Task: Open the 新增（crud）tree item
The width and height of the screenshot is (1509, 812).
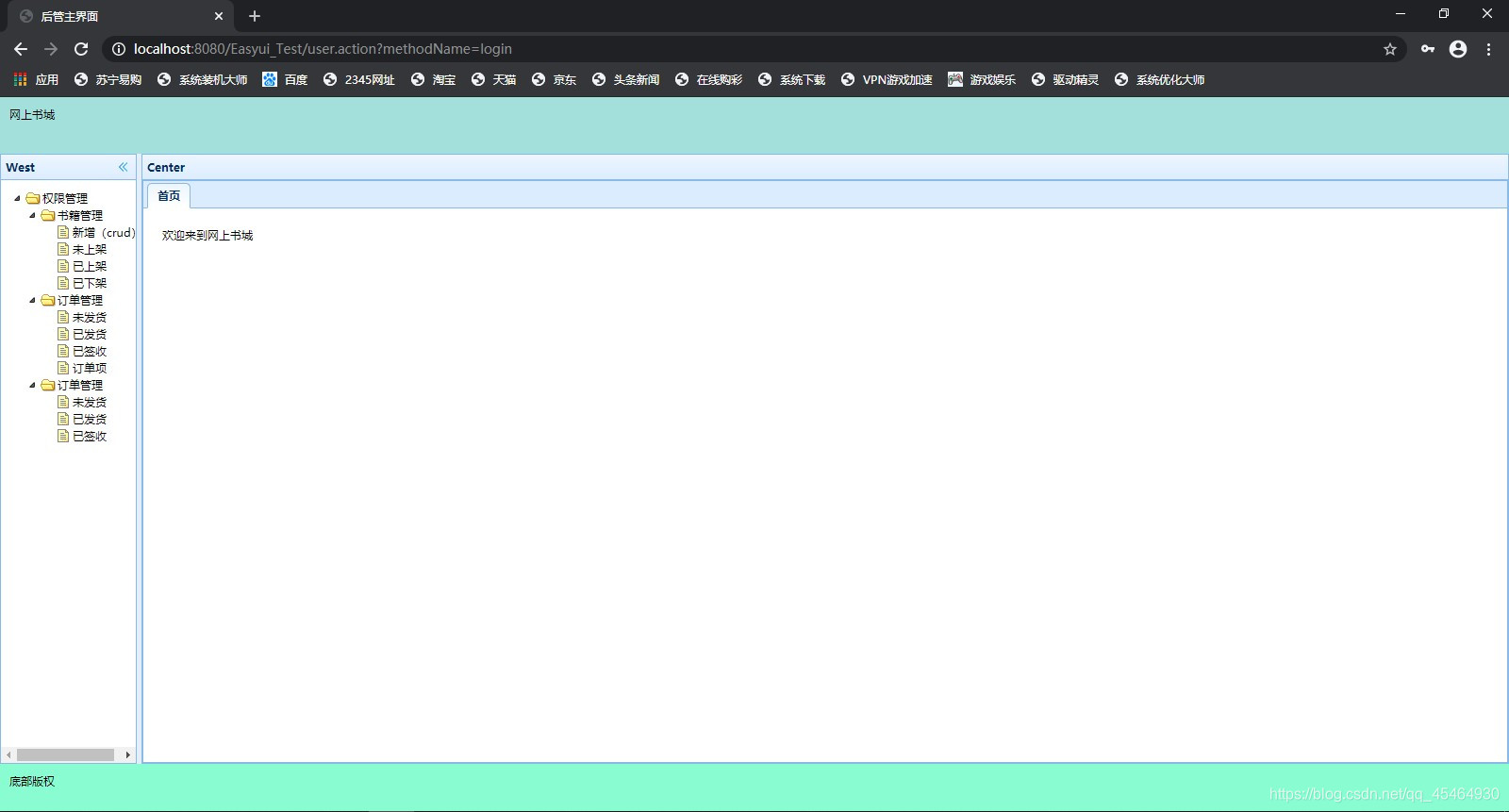Action: click(x=104, y=232)
